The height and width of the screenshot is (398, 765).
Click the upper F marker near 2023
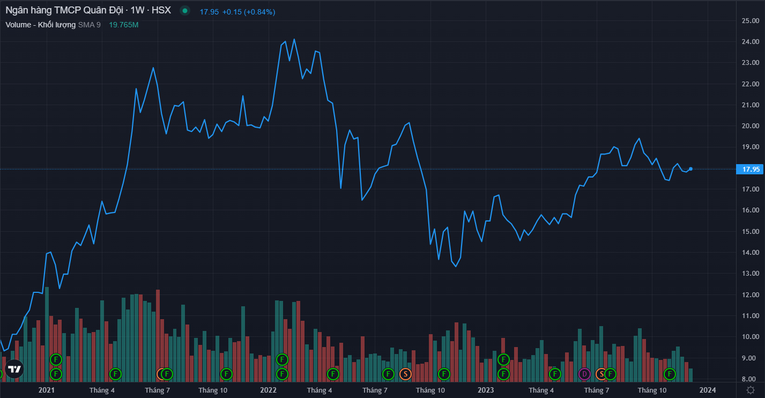coord(503,360)
